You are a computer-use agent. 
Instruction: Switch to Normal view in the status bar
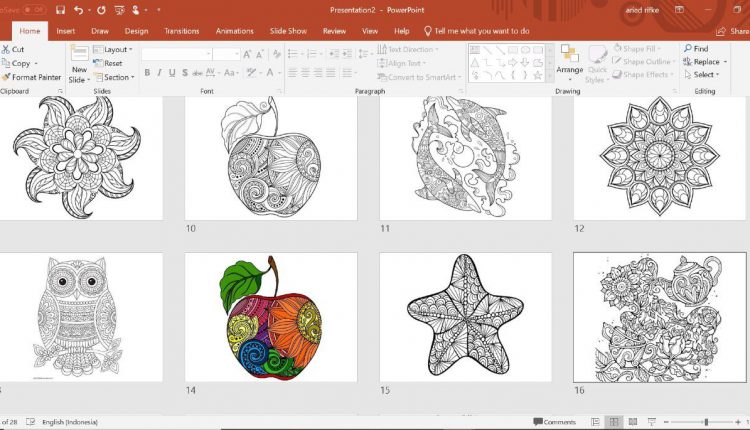point(596,422)
